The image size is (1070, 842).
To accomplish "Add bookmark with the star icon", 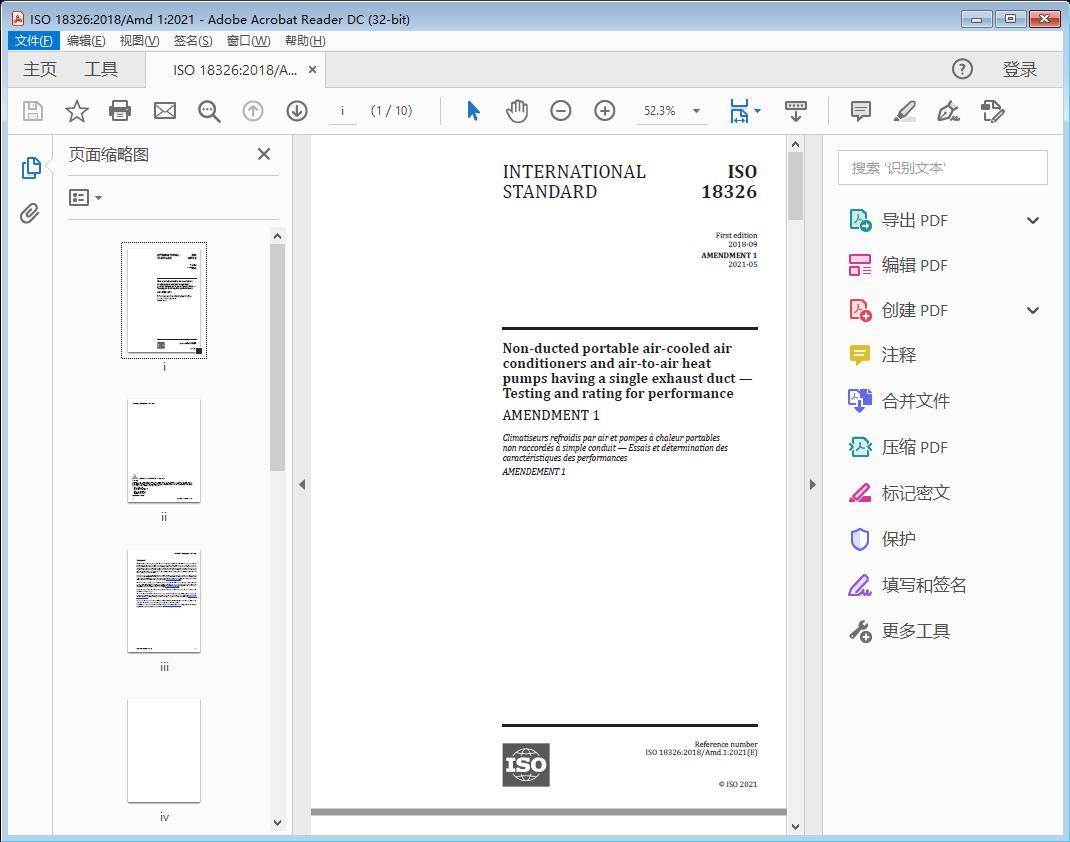I will (76, 111).
